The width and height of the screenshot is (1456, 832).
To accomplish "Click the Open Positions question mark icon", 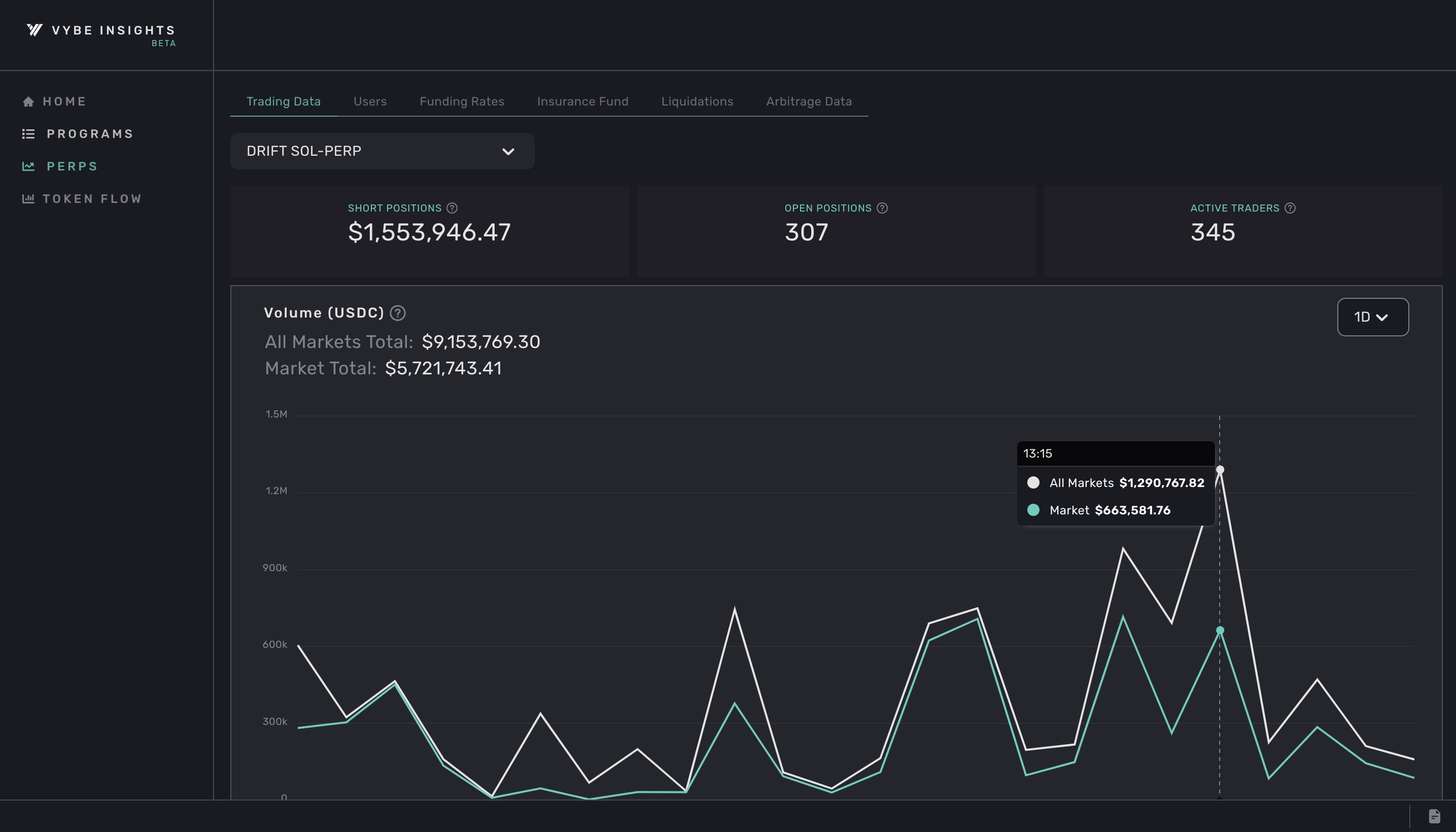I will 882,208.
